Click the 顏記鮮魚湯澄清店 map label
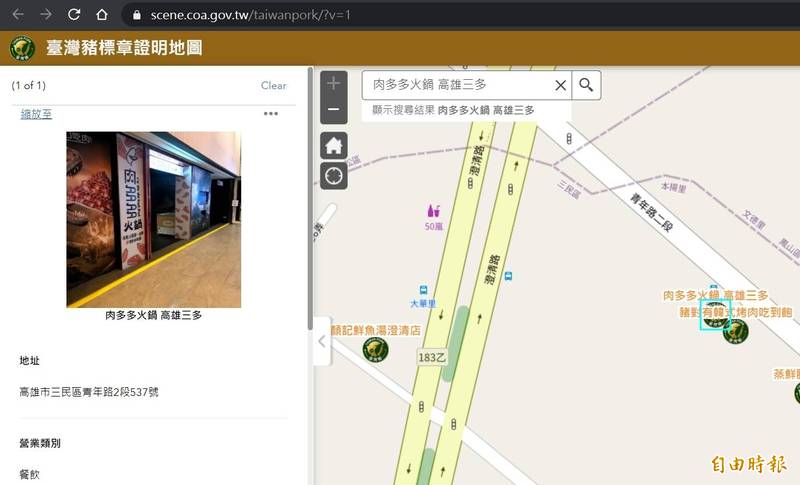 click(x=376, y=330)
